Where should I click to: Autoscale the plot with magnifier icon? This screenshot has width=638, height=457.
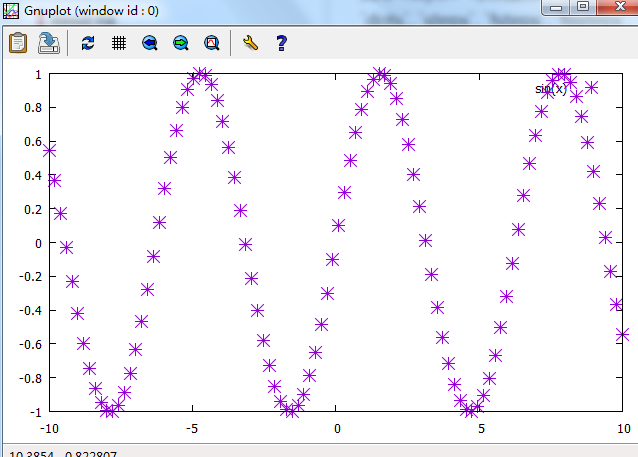pyautogui.click(x=212, y=43)
